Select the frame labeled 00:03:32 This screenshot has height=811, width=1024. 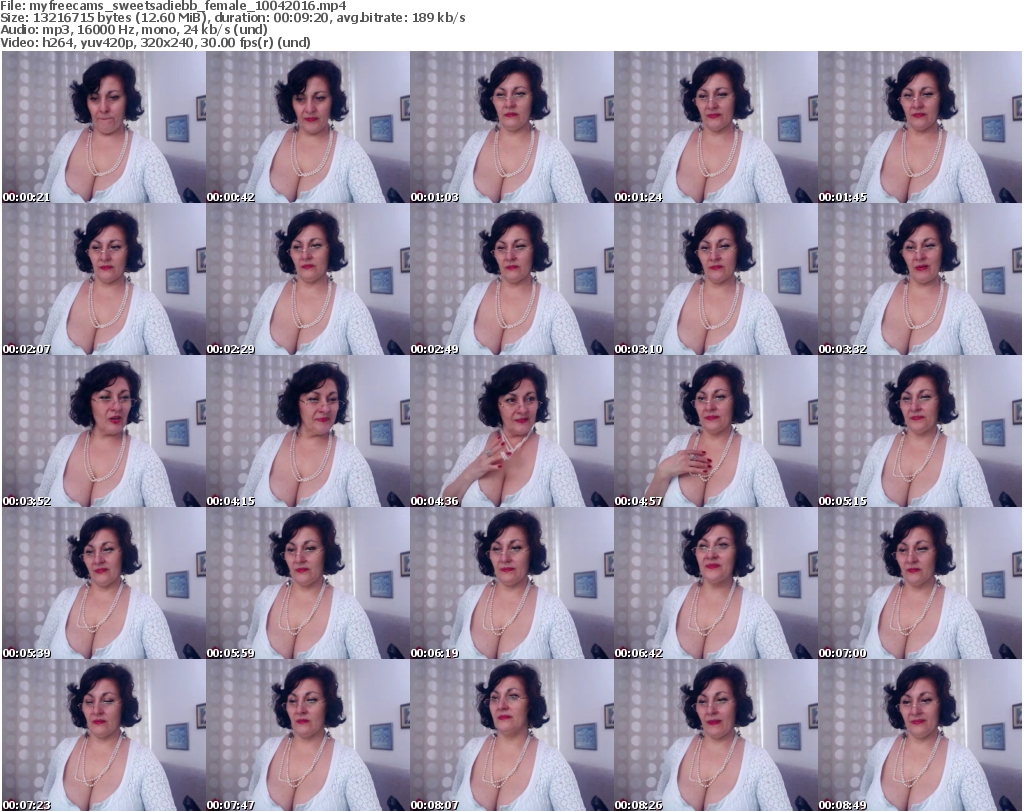[x=919, y=280]
